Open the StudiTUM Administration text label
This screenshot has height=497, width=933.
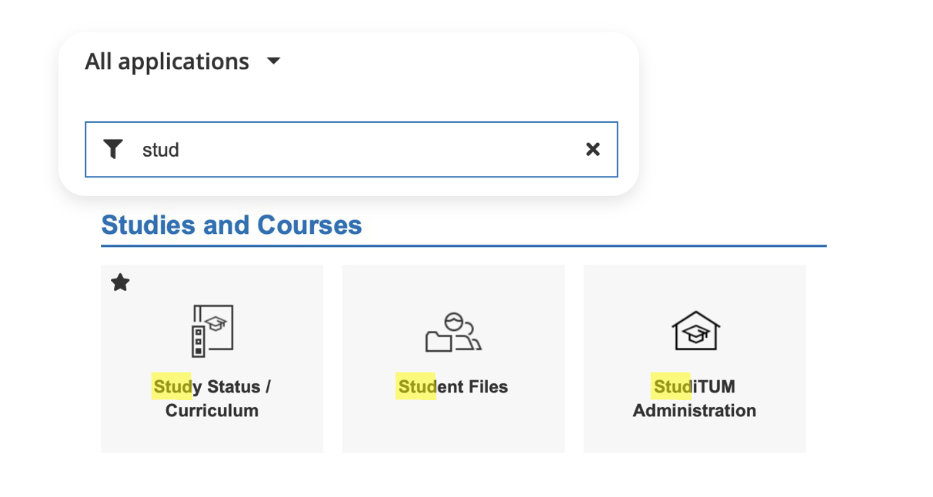coord(694,398)
